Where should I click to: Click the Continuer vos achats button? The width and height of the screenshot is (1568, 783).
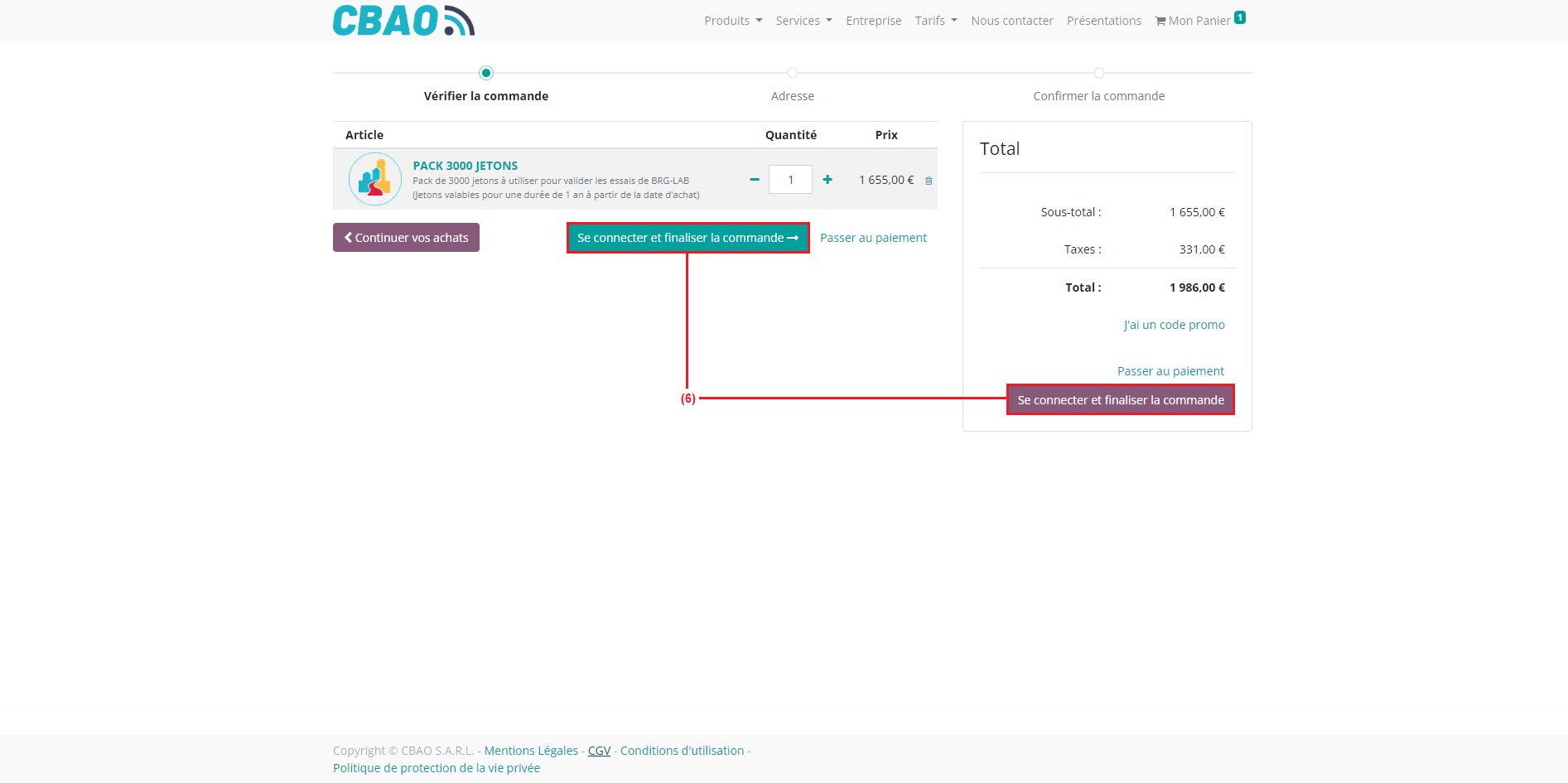[x=406, y=238]
